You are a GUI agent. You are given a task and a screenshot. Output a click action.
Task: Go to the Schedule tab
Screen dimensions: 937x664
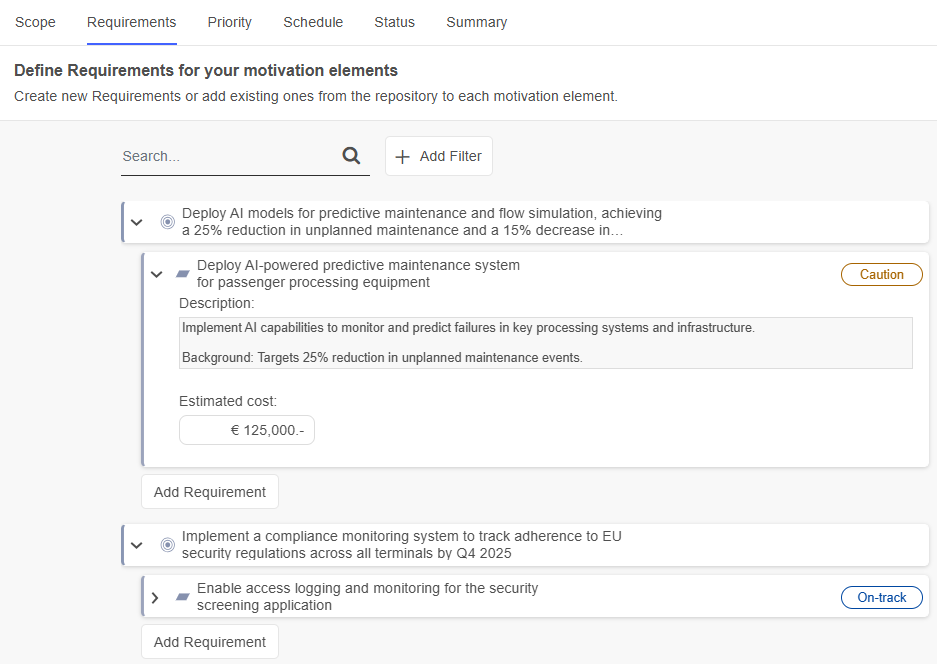(x=313, y=22)
